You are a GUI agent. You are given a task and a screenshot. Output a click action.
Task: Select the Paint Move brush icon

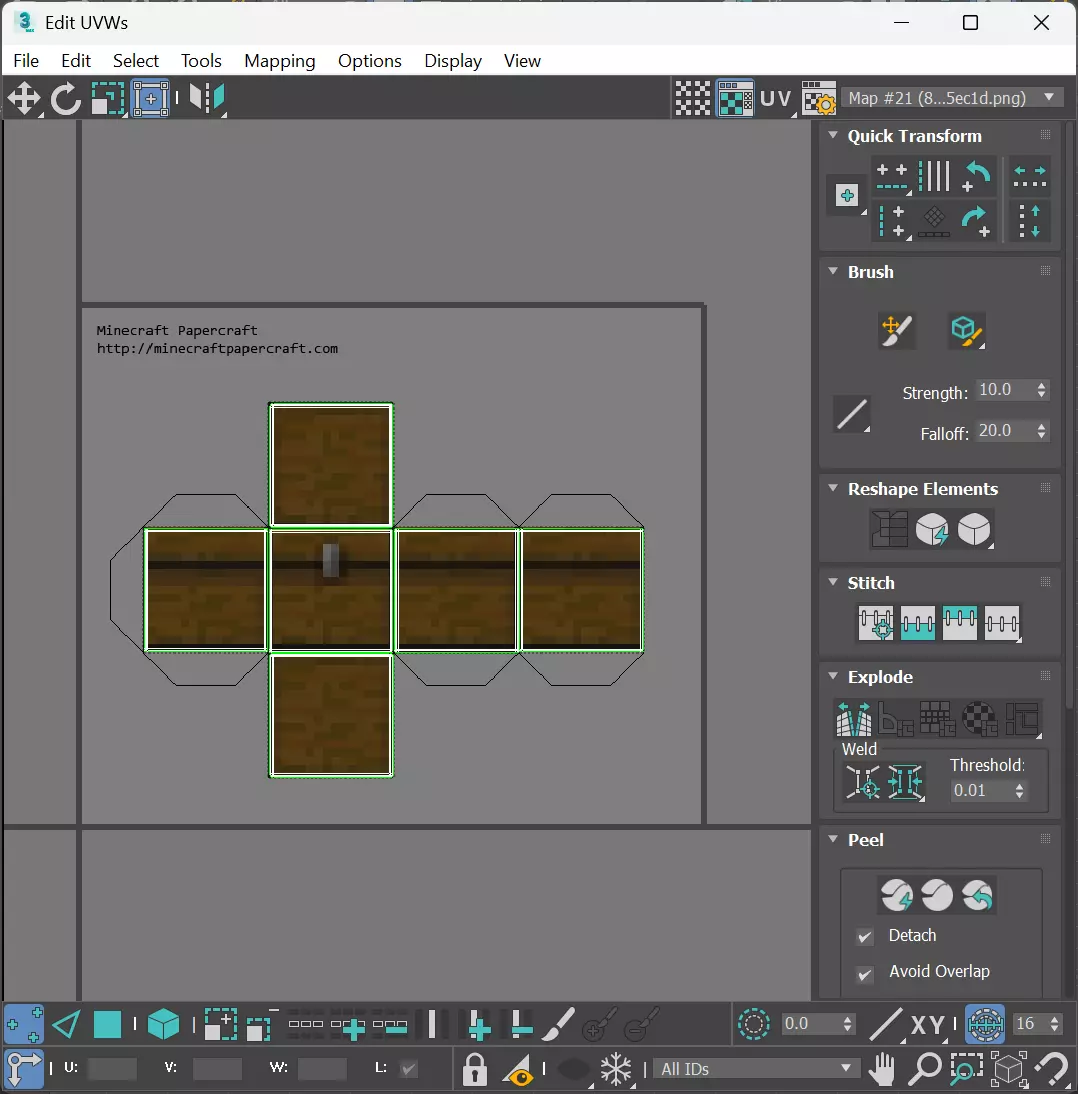click(x=897, y=331)
